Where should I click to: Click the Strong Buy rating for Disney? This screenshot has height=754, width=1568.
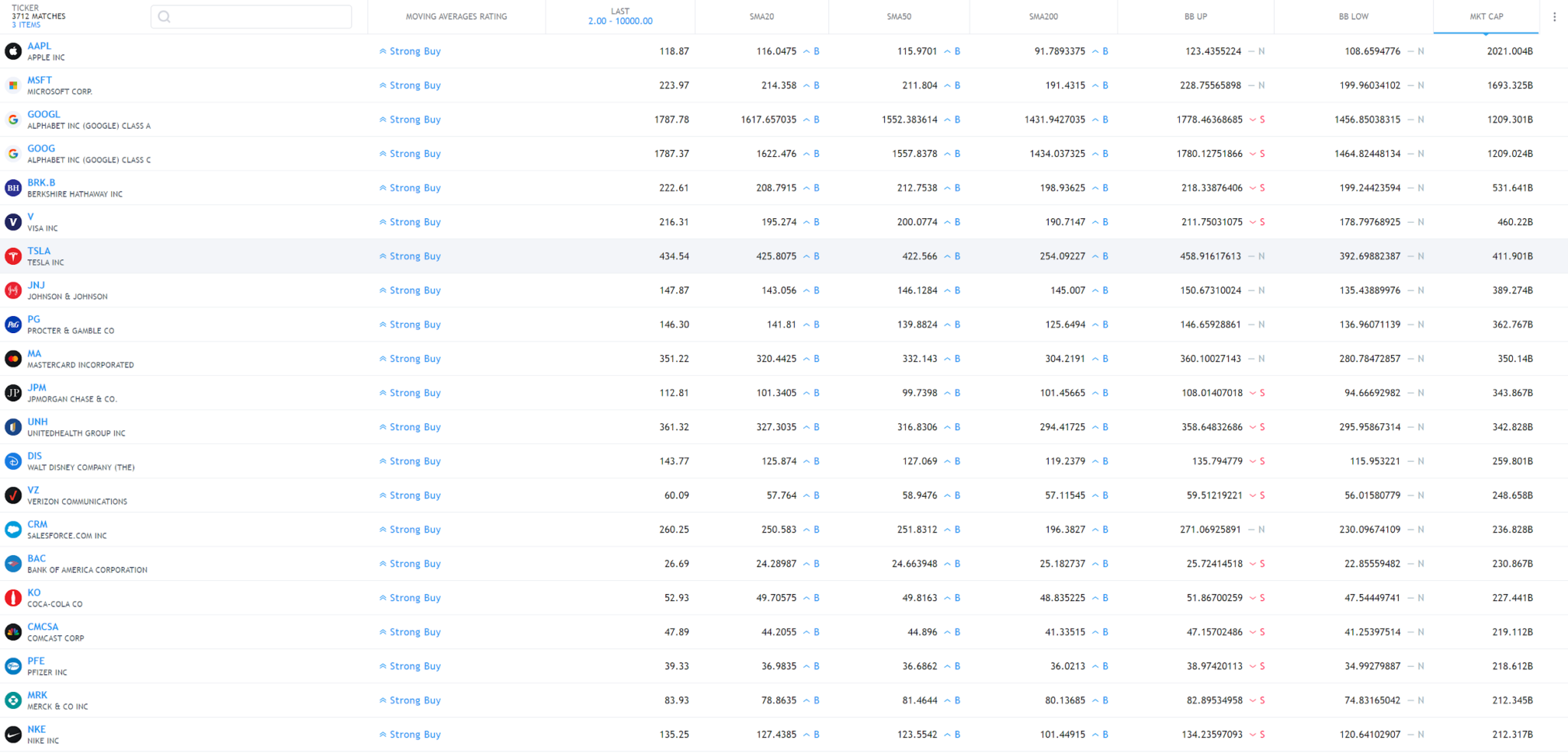click(414, 462)
